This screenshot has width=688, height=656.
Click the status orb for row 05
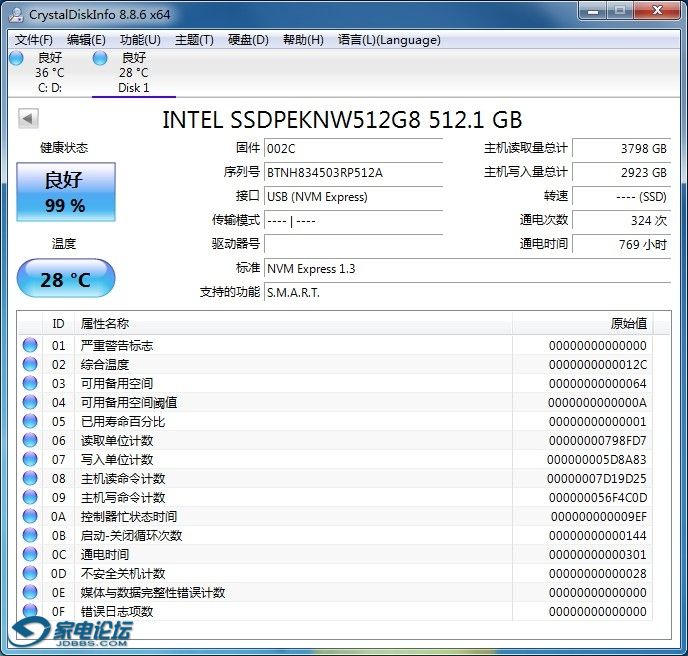[x=30, y=421]
